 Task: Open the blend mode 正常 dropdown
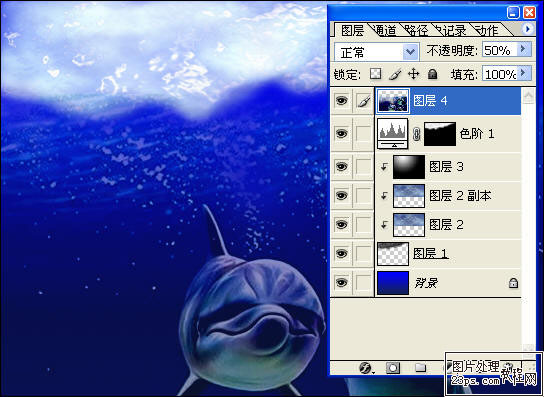pyautogui.click(x=376, y=52)
